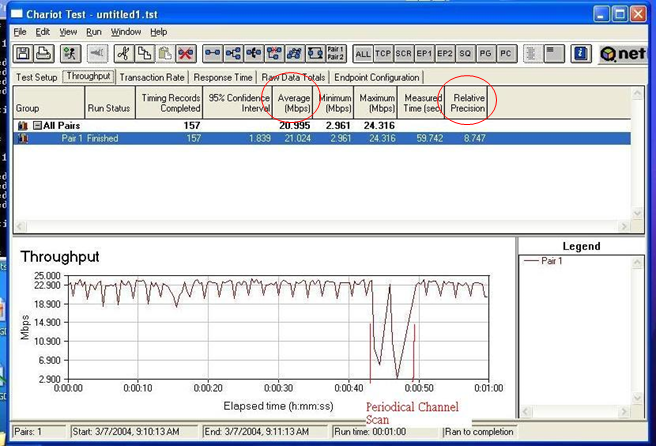Click the Run Status column header
Viewport: 656px width, 446px height.
coord(110,103)
